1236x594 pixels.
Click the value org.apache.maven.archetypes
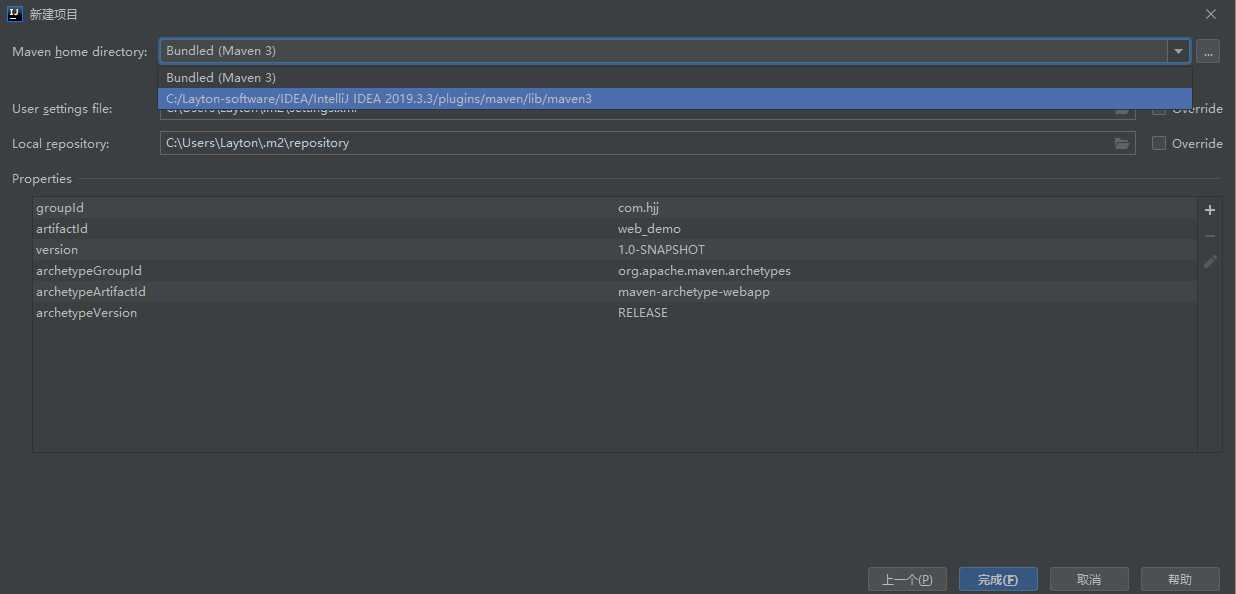click(x=704, y=270)
